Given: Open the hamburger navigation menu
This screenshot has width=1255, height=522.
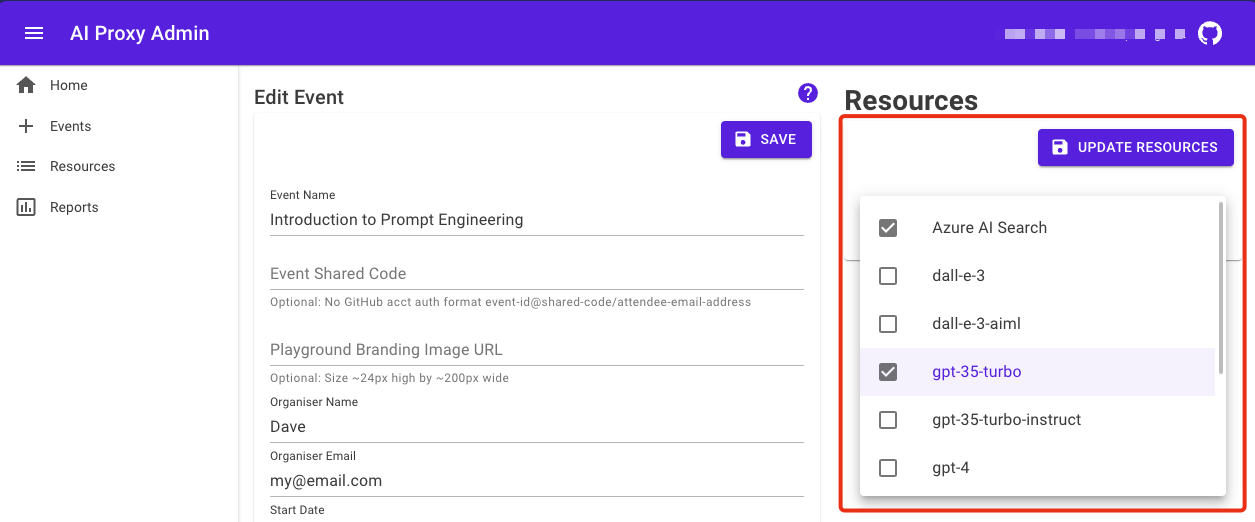Looking at the screenshot, I should pyautogui.click(x=34, y=33).
